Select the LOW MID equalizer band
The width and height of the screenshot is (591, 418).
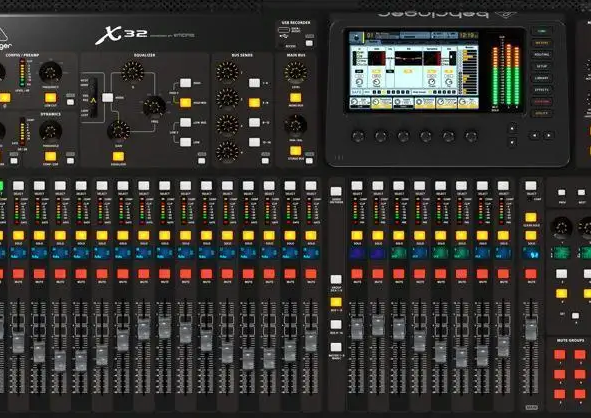[x=185, y=122]
